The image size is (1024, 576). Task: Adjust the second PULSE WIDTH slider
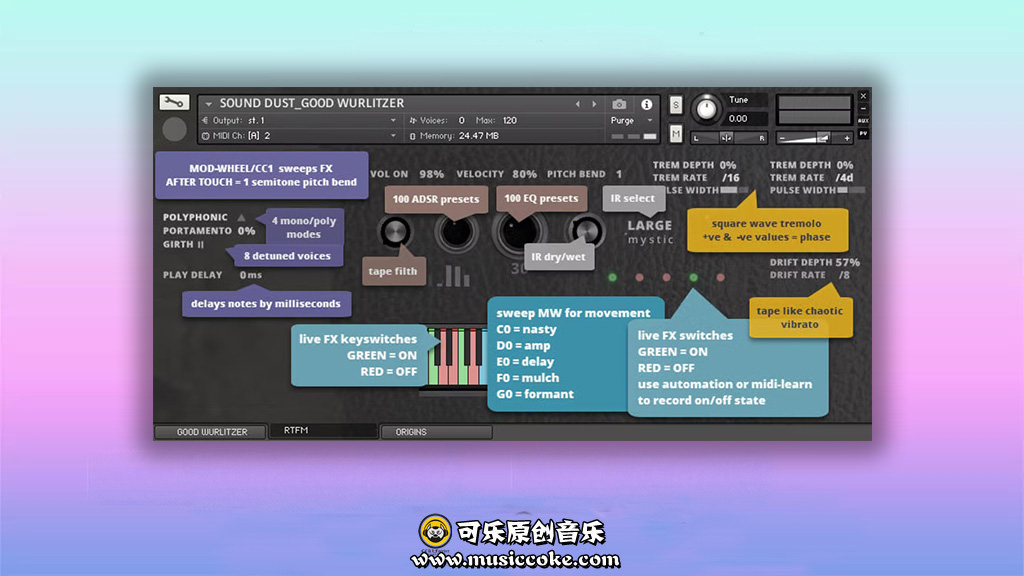pos(851,190)
